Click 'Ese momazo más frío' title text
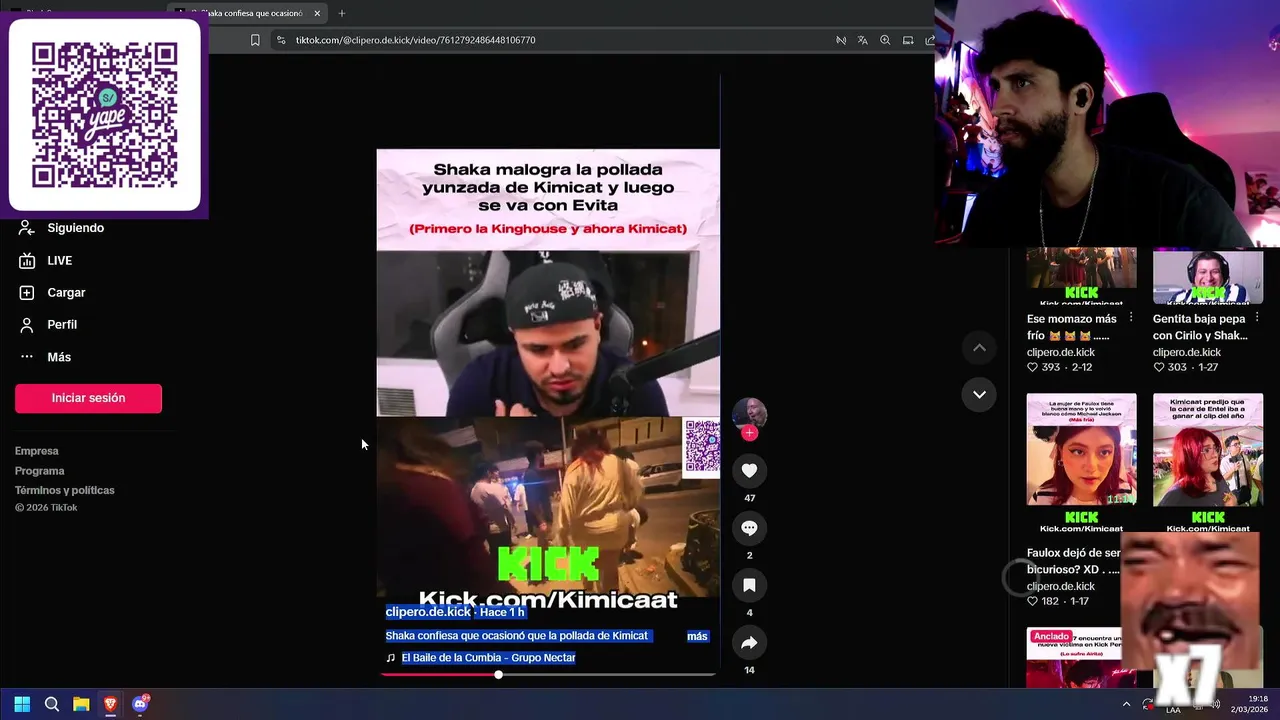This screenshot has width=1280, height=720. pos(1071,327)
